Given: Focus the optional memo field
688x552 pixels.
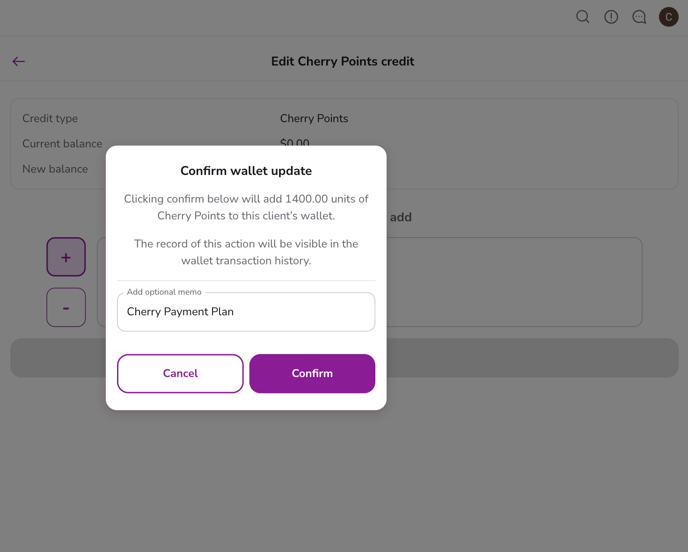Looking at the screenshot, I should click(x=246, y=312).
